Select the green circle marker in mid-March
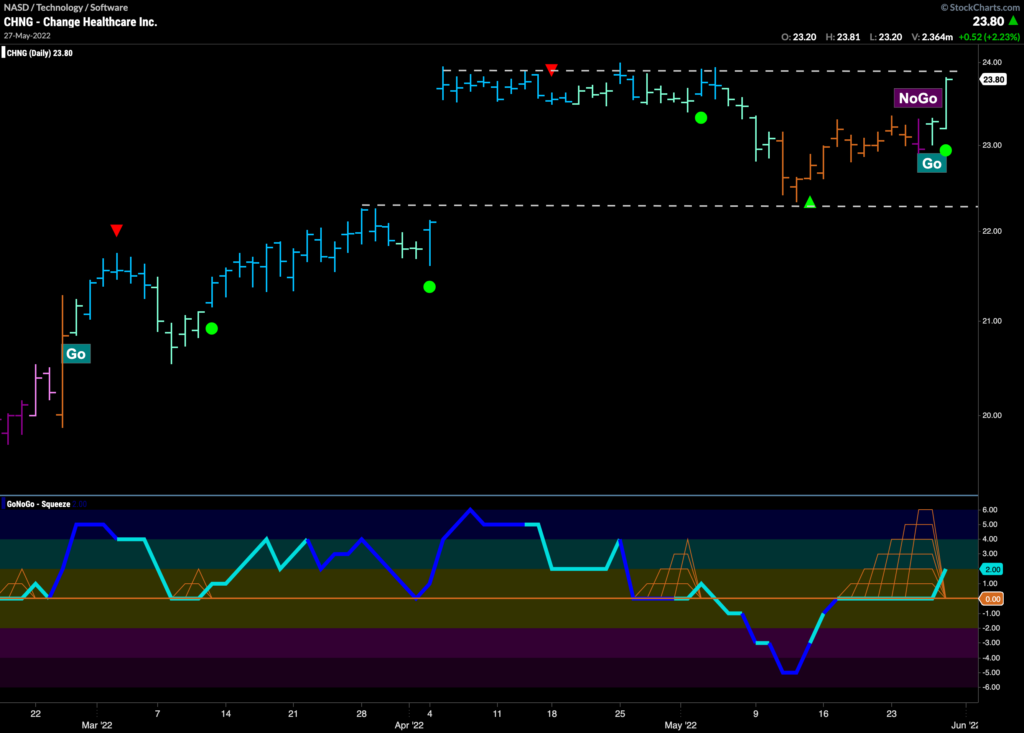This screenshot has width=1024, height=733. (x=212, y=329)
